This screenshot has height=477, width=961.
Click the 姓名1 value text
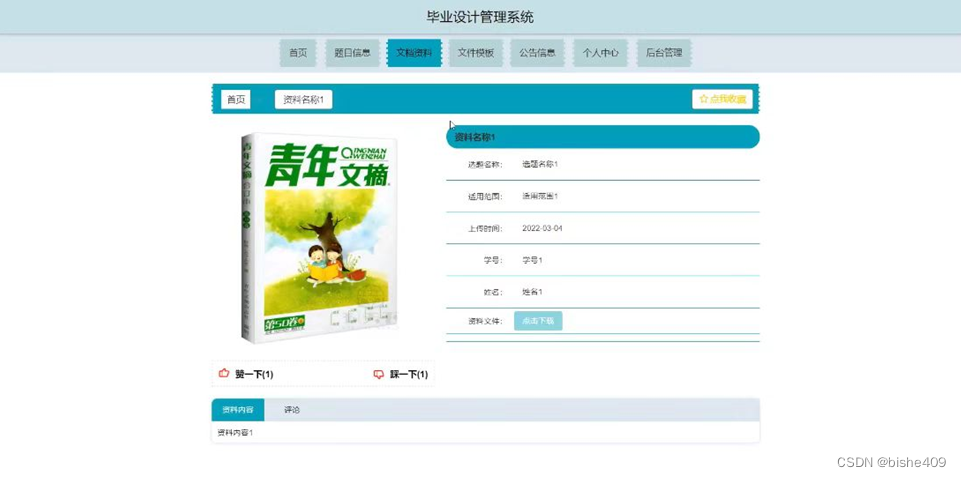pyautogui.click(x=533, y=292)
